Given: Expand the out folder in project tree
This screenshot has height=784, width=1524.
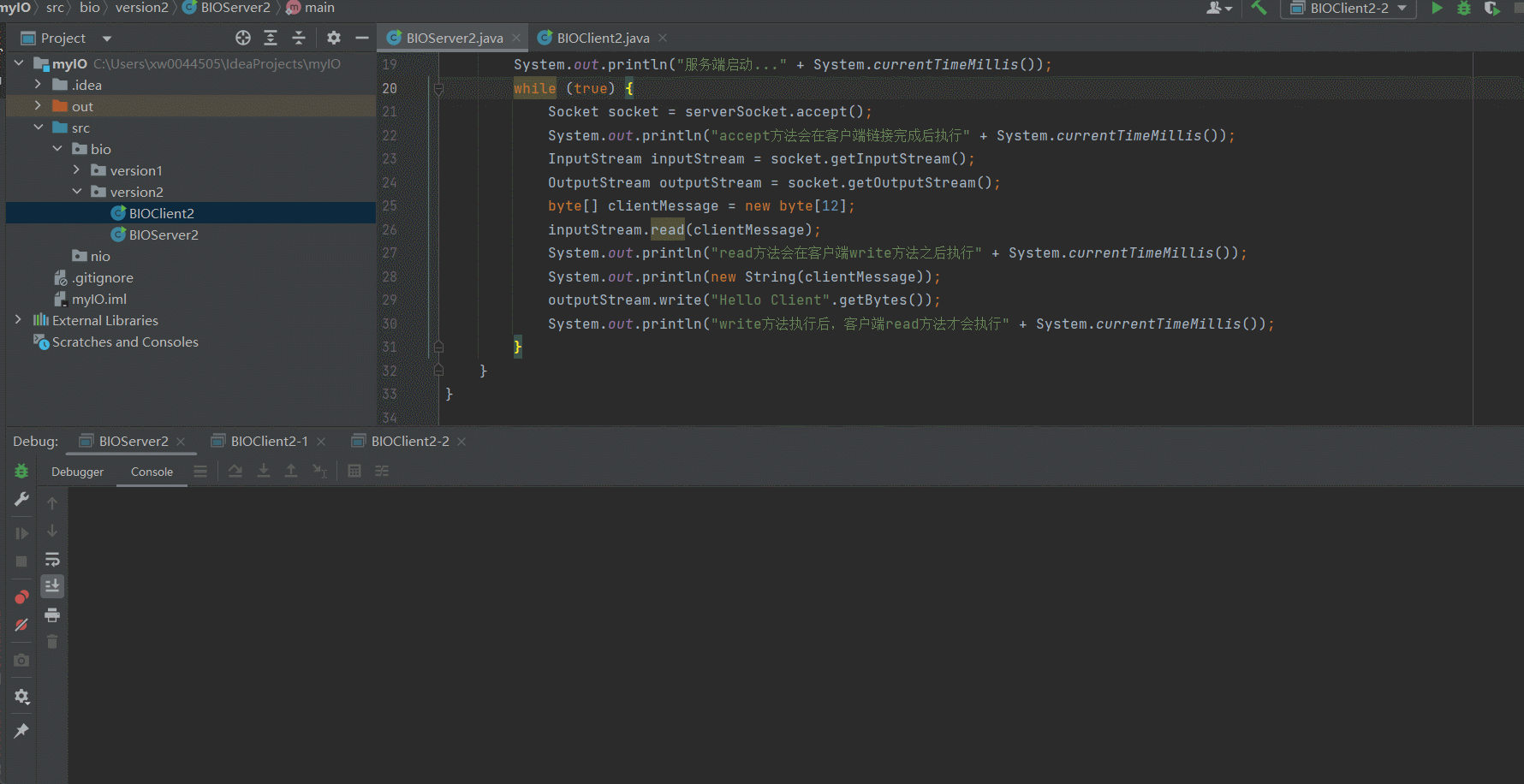Looking at the screenshot, I should 38,106.
